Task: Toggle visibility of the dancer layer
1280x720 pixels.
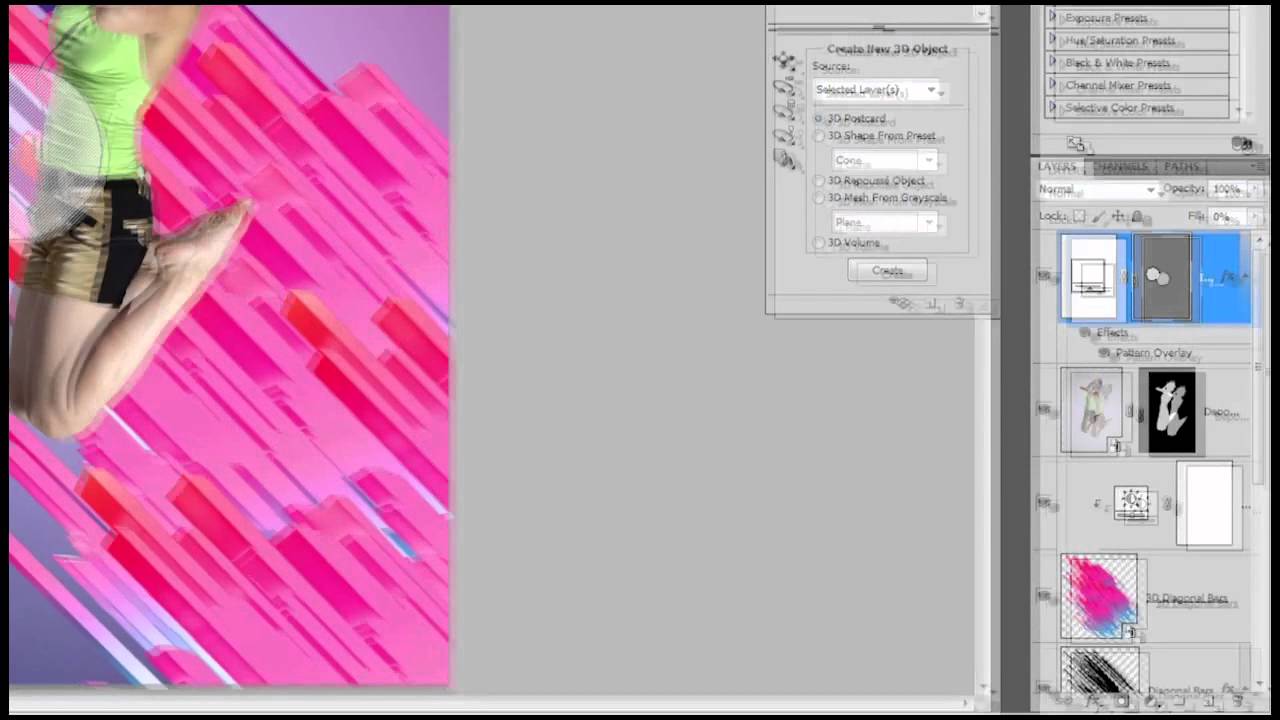Action: pyautogui.click(x=1045, y=410)
